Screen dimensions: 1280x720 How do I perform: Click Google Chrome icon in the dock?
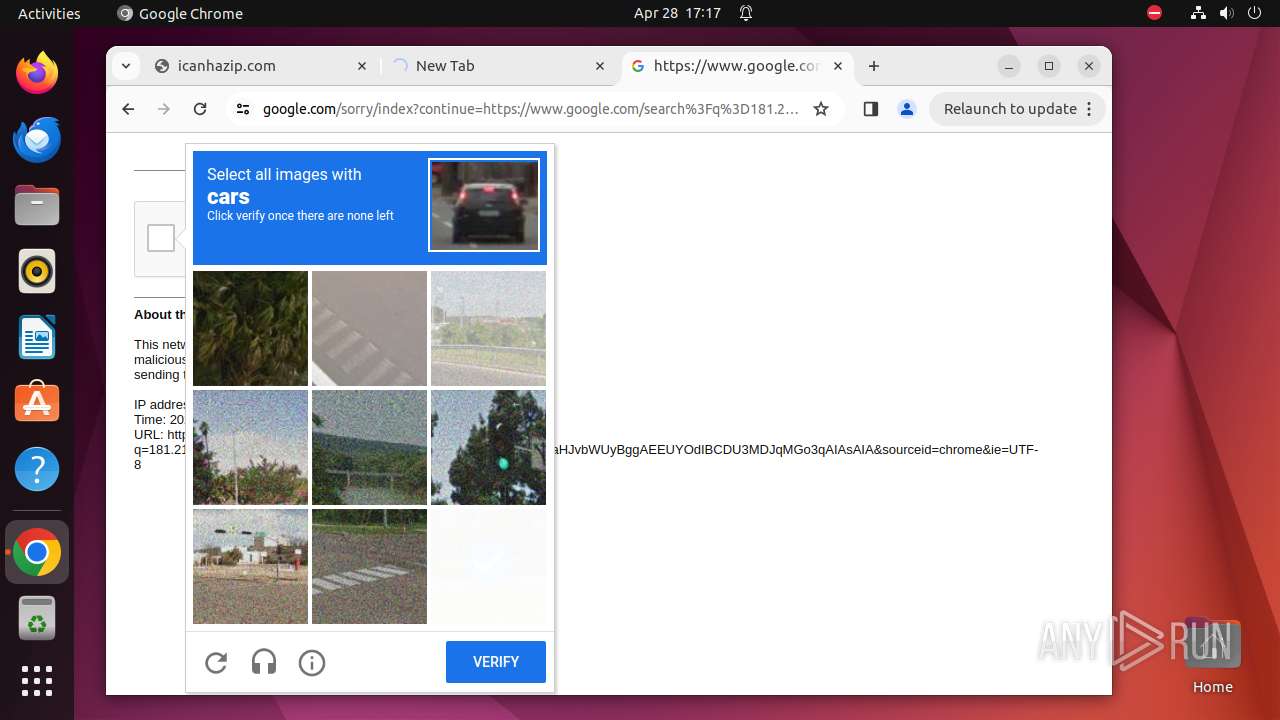point(37,552)
